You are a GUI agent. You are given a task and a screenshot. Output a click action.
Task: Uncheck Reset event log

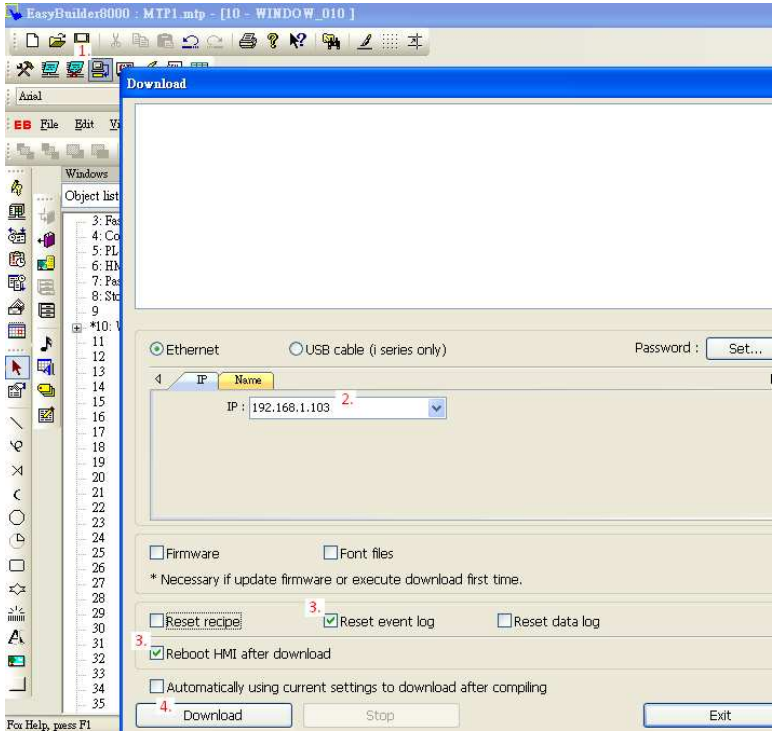click(x=330, y=620)
